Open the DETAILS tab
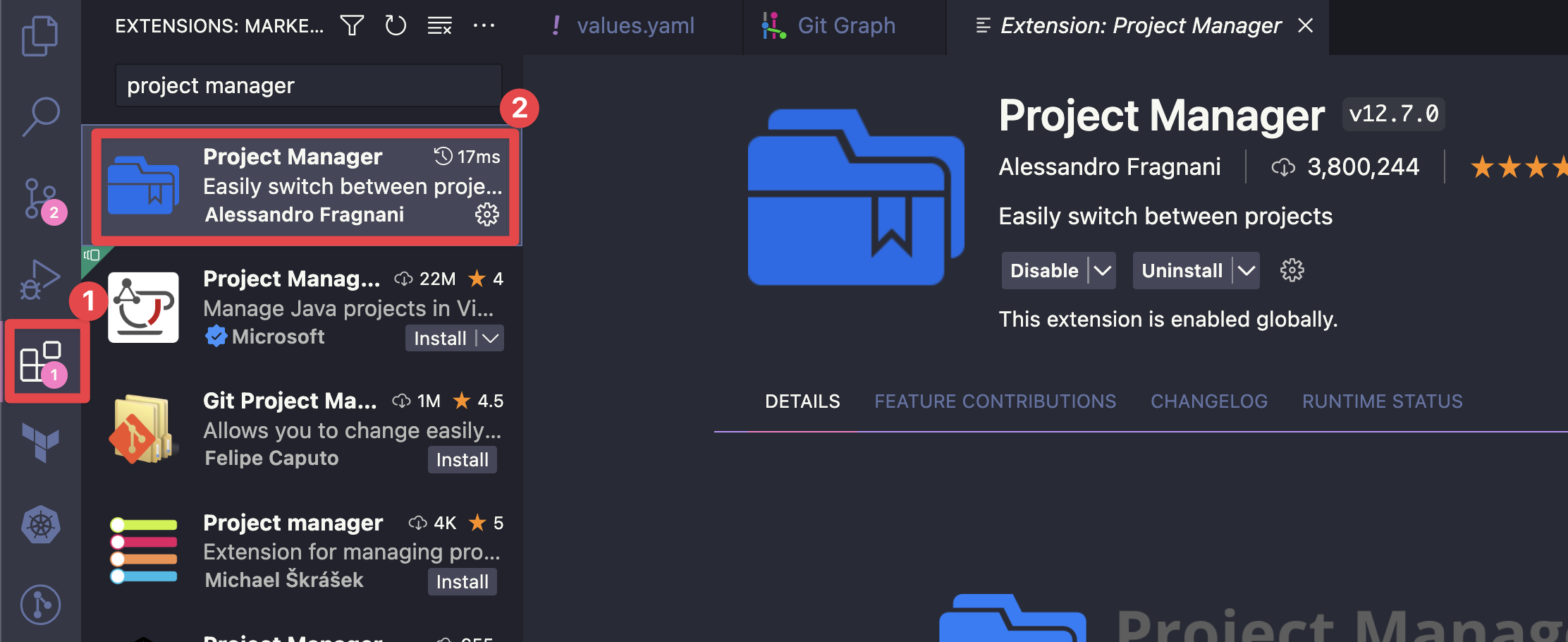The height and width of the screenshot is (642, 1568). coord(802,401)
